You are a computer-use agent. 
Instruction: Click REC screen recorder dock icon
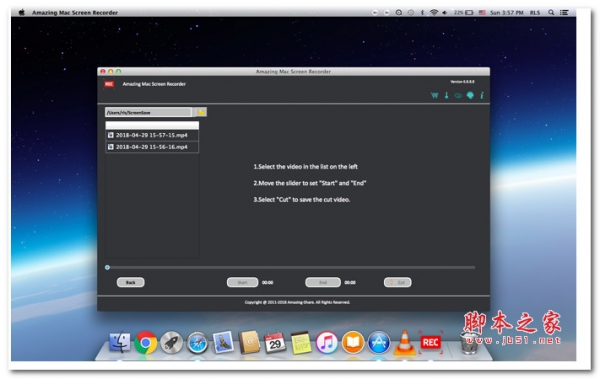[430, 342]
